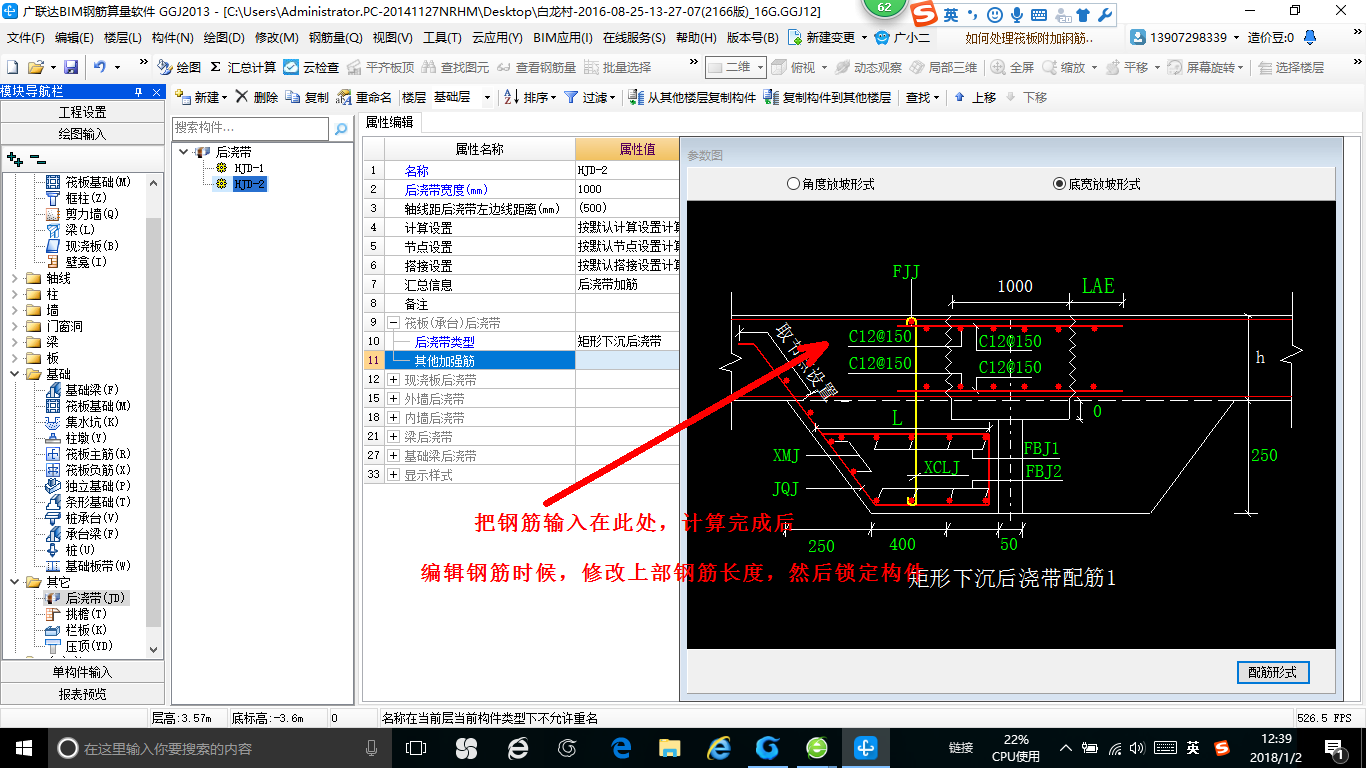1366x768 pixels.
Task: Open the 文件(F) menu
Action: pos(26,38)
